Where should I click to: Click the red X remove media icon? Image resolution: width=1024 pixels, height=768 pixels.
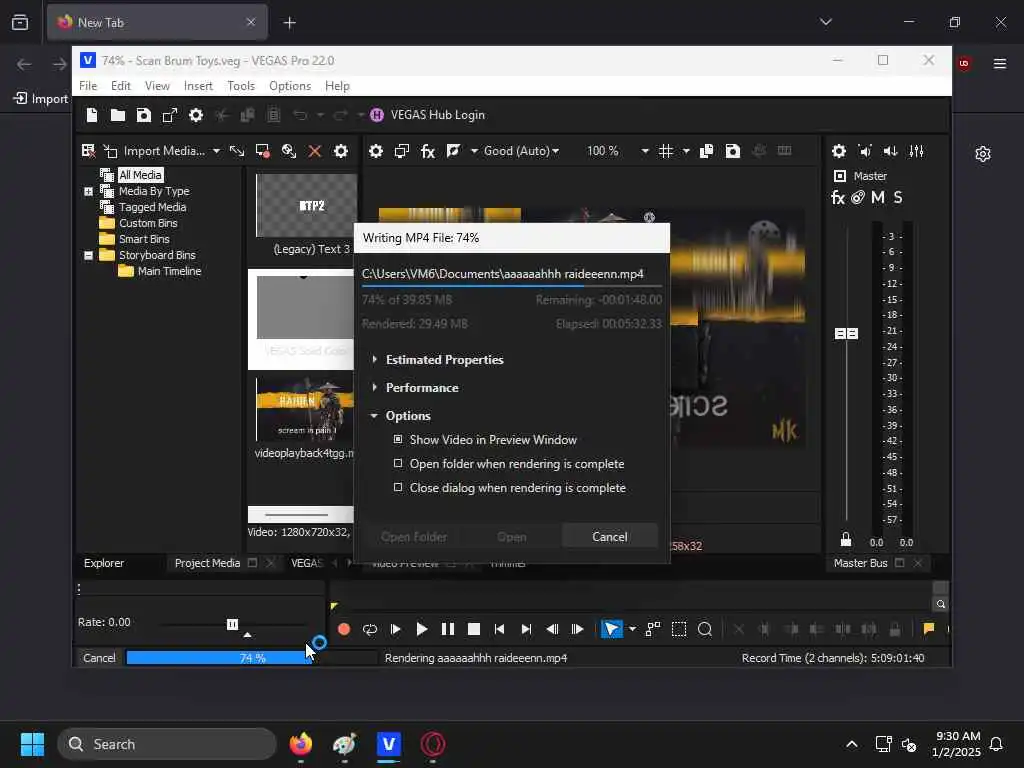tap(315, 151)
